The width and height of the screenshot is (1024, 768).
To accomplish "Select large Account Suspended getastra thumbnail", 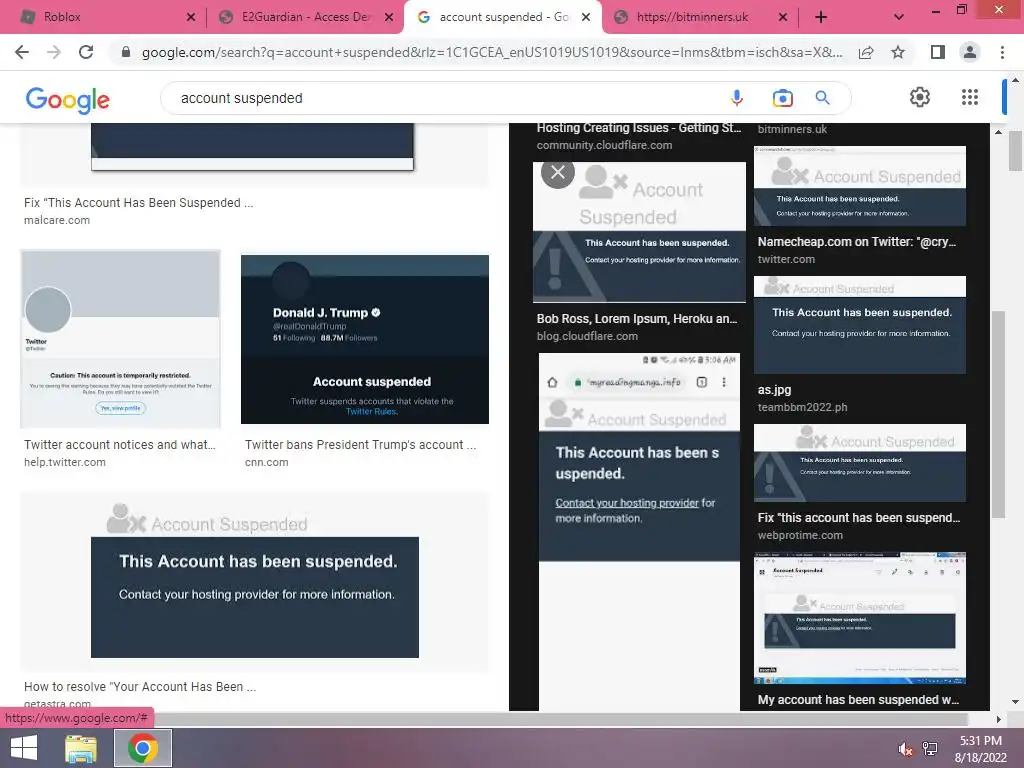I will pos(255,581).
